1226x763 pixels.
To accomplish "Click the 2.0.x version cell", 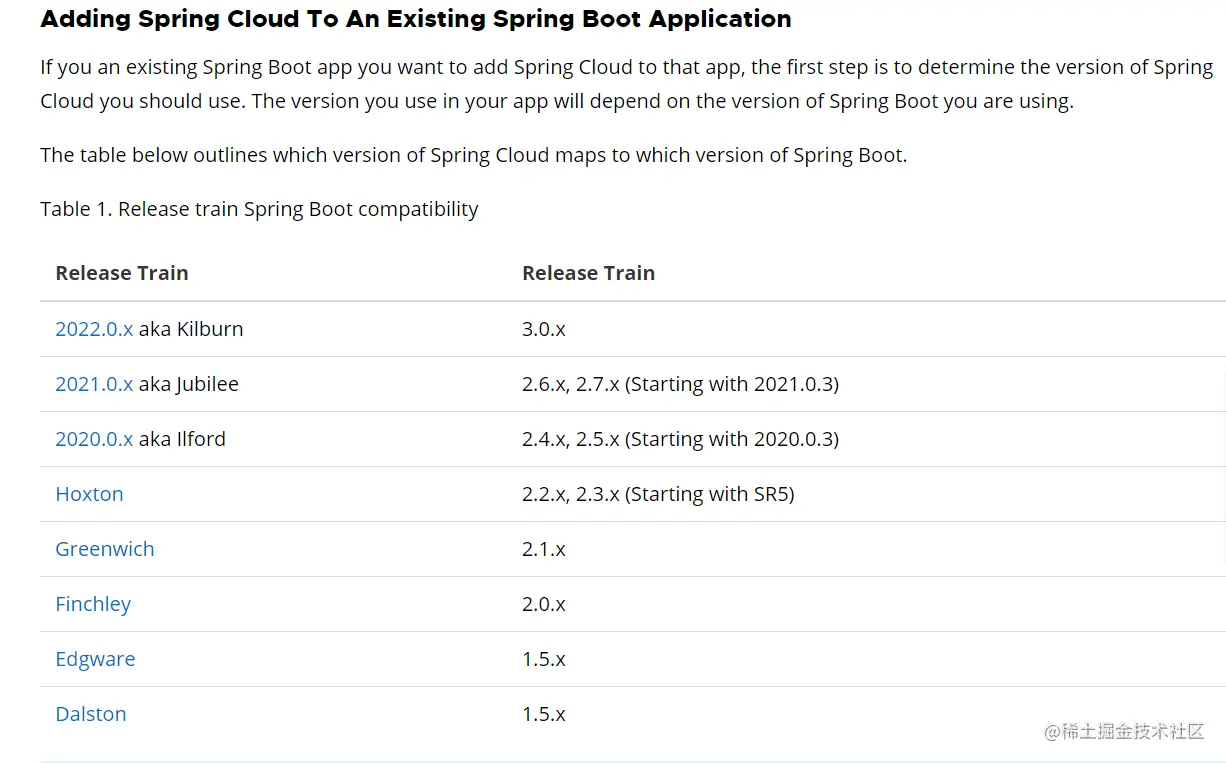I will pyautogui.click(x=544, y=604).
